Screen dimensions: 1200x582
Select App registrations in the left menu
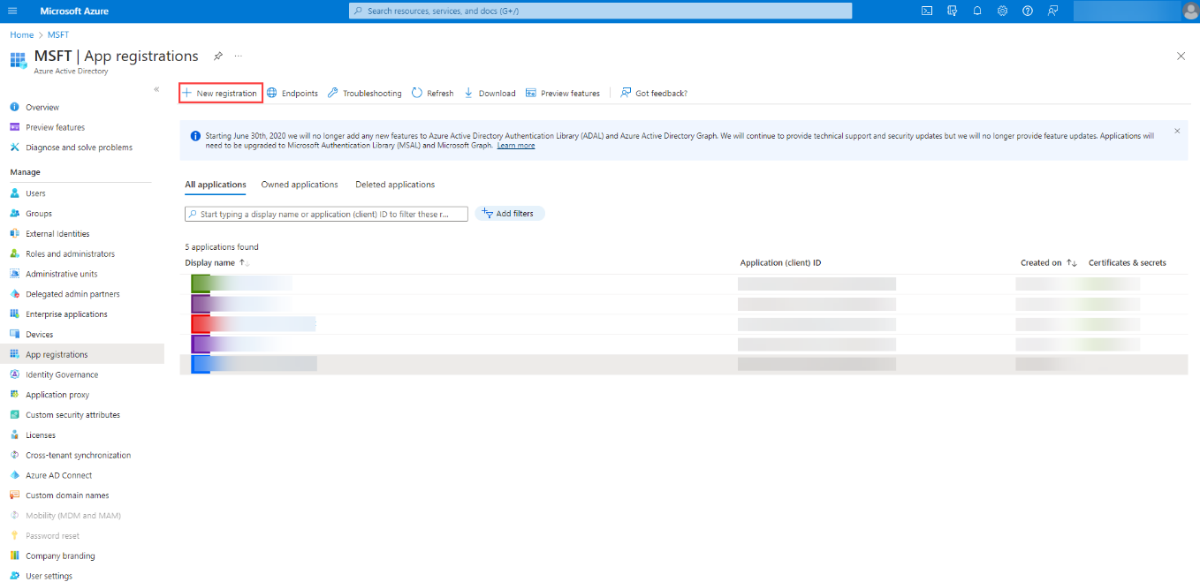coord(82,354)
